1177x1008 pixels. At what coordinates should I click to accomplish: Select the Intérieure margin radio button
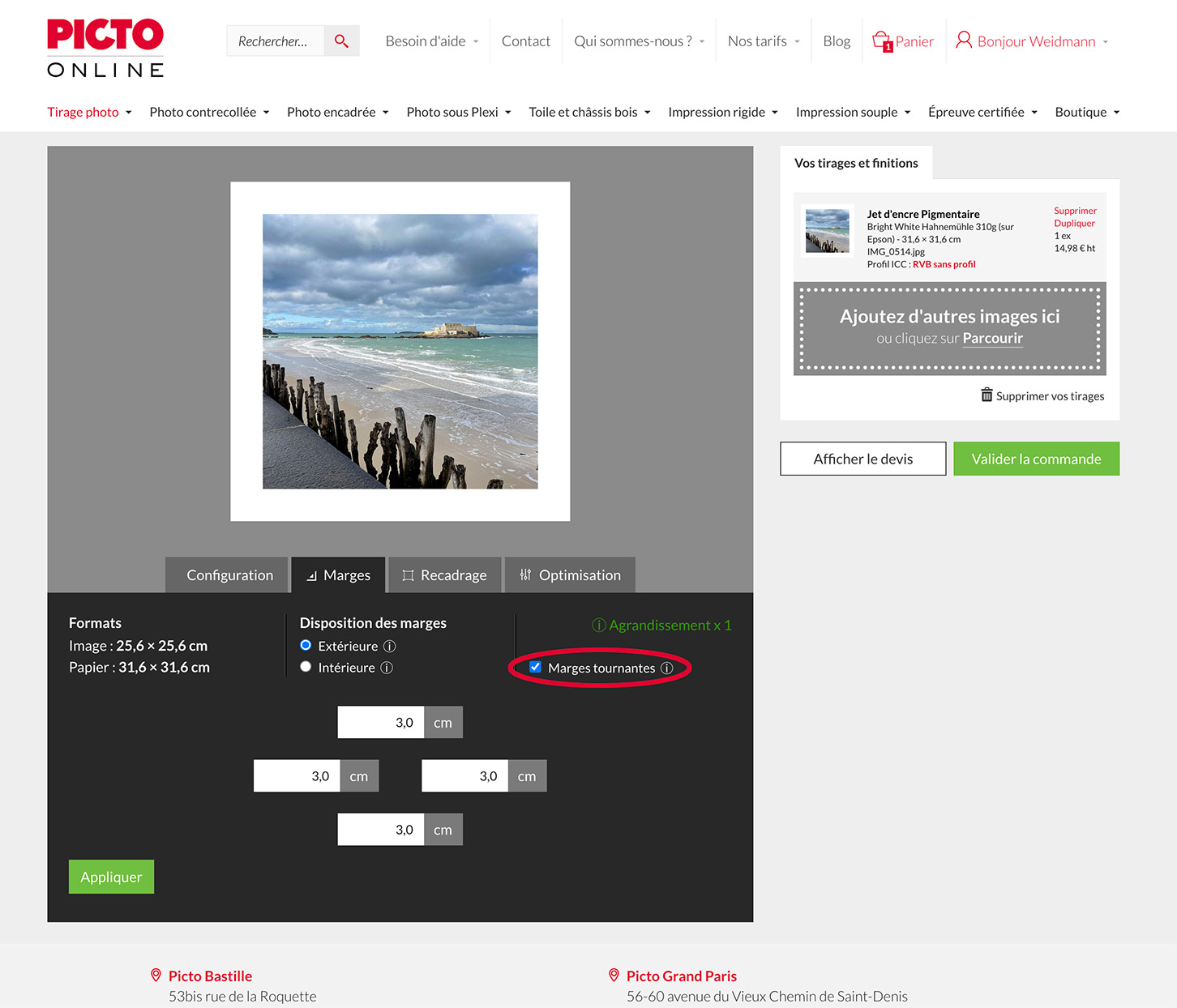click(306, 667)
